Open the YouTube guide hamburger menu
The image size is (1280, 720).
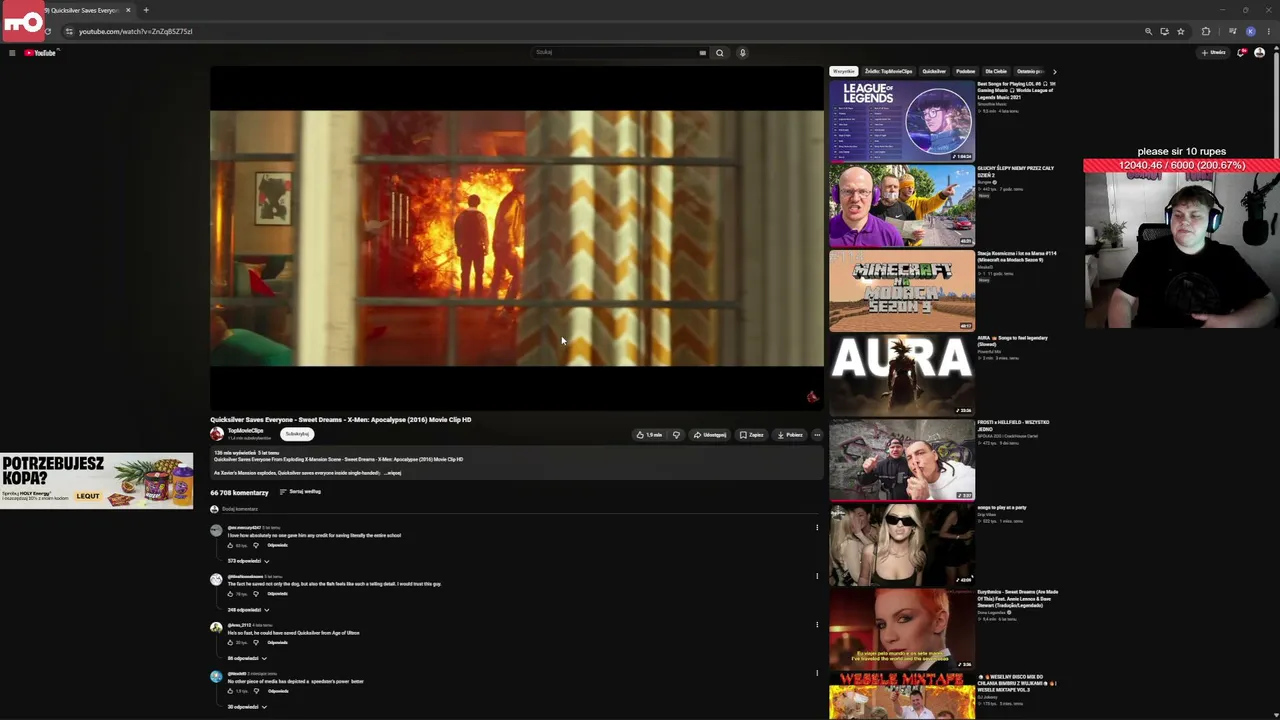pyautogui.click(x=12, y=53)
